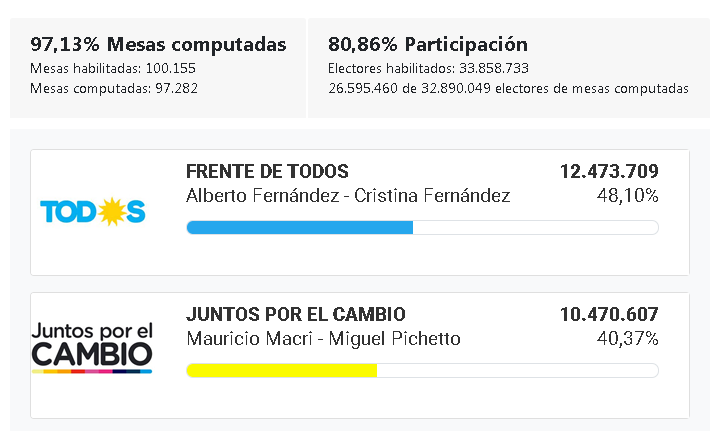This screenshot has width=713, height=431.
Task: Click the multicolor stripe under the CAMBIO logo
Action: pos(92,371)
